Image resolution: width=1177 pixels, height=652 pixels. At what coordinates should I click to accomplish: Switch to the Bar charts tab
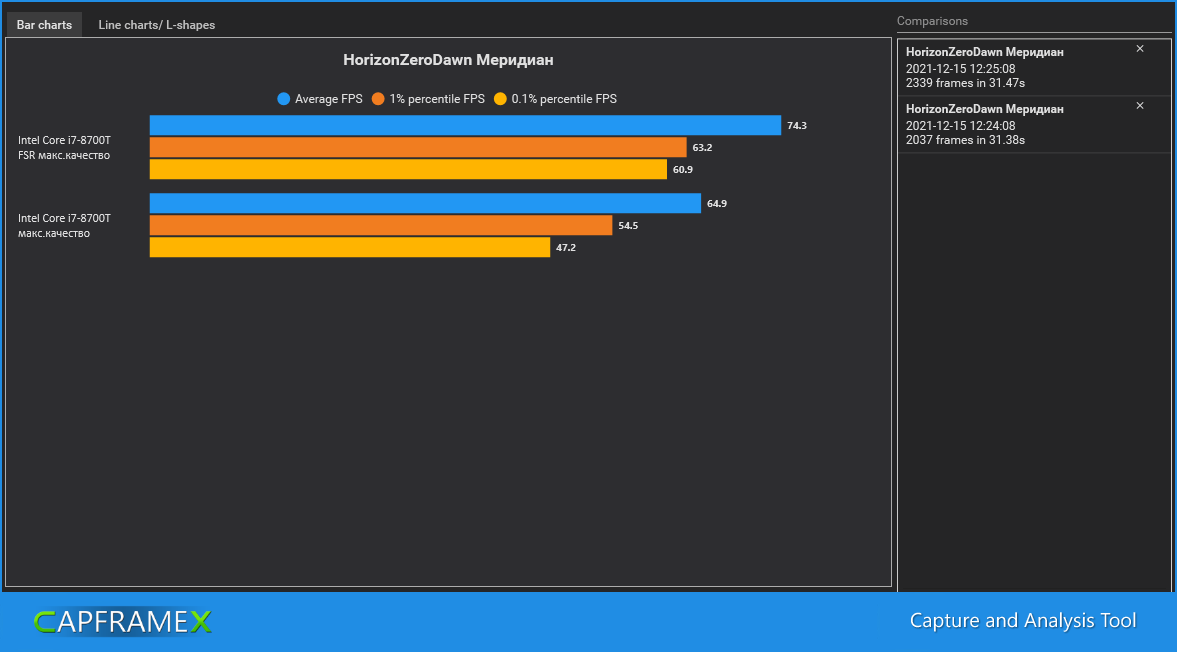(x=44, y=25)
